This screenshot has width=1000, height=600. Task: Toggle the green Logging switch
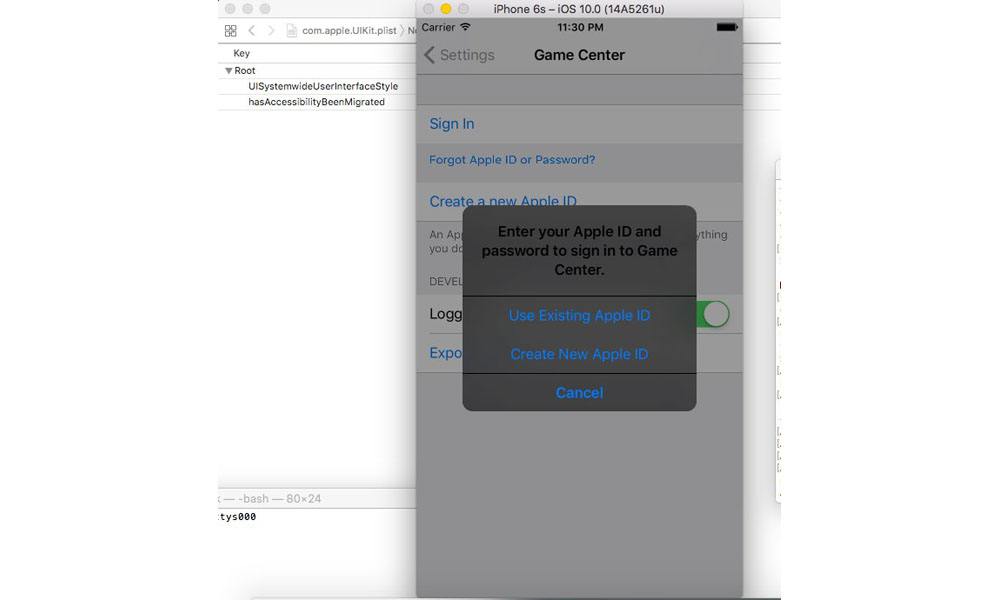715,314
